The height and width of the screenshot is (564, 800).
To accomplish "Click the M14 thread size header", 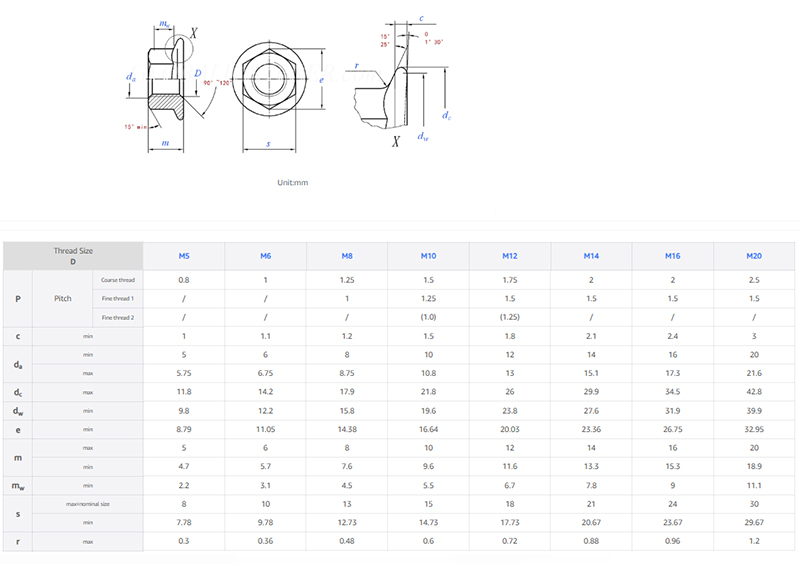I will tap(592, 256).
